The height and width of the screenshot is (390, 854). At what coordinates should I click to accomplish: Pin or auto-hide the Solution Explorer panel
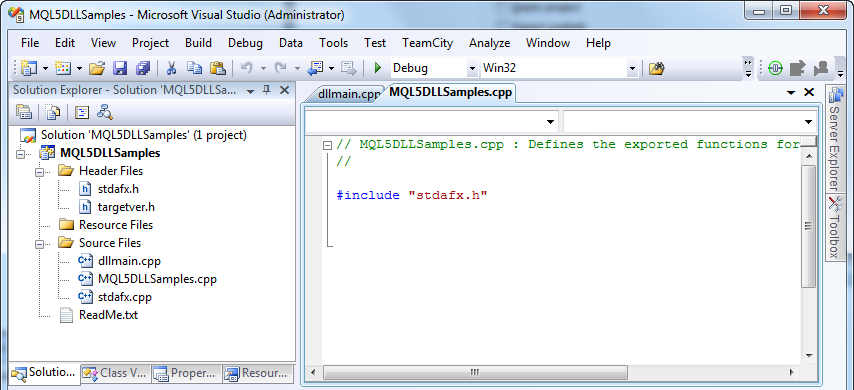[x=267, y=90]
